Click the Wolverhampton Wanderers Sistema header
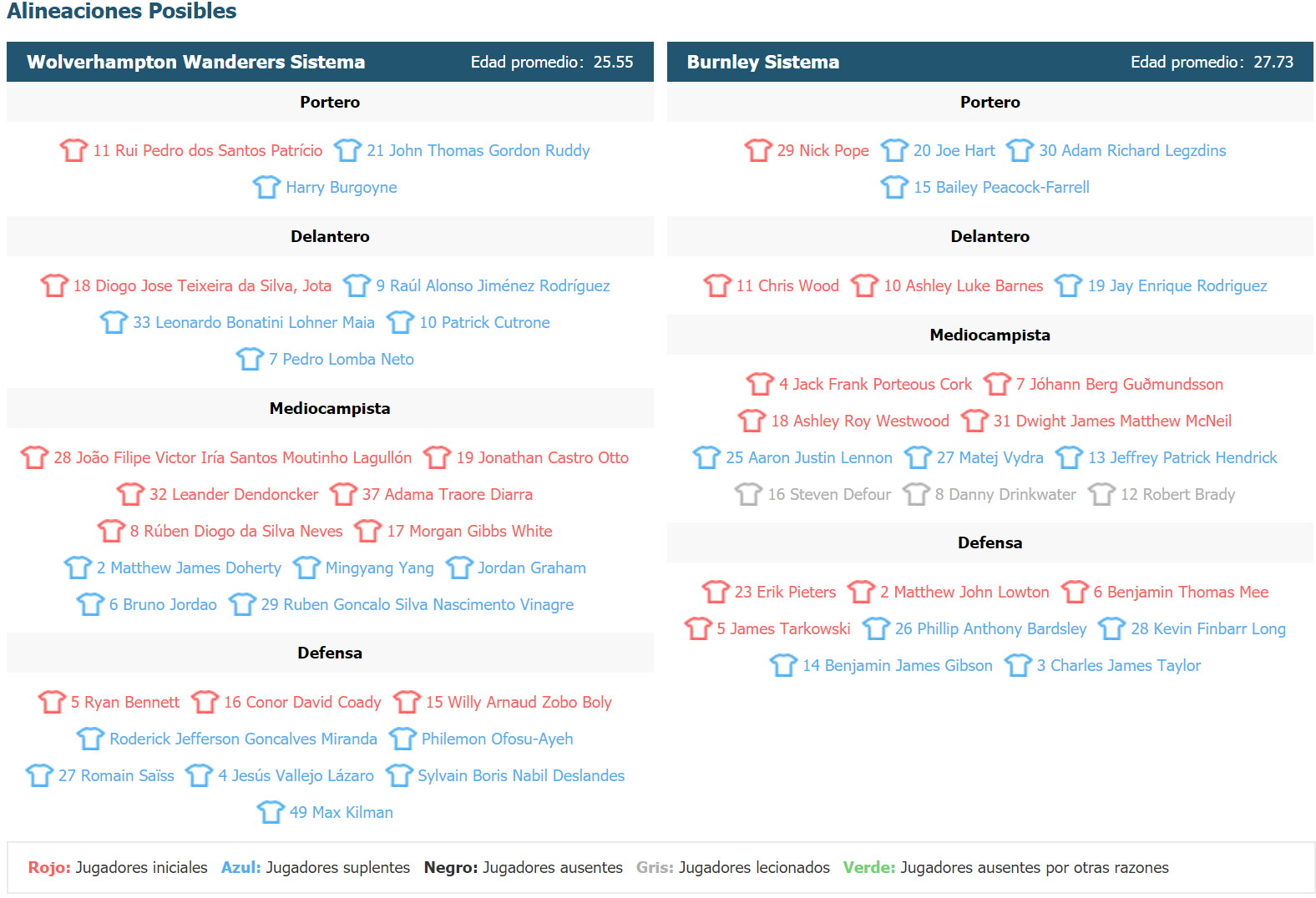Image resolution: width=1316 pixels, height=898 pixels. coord(195,62)
